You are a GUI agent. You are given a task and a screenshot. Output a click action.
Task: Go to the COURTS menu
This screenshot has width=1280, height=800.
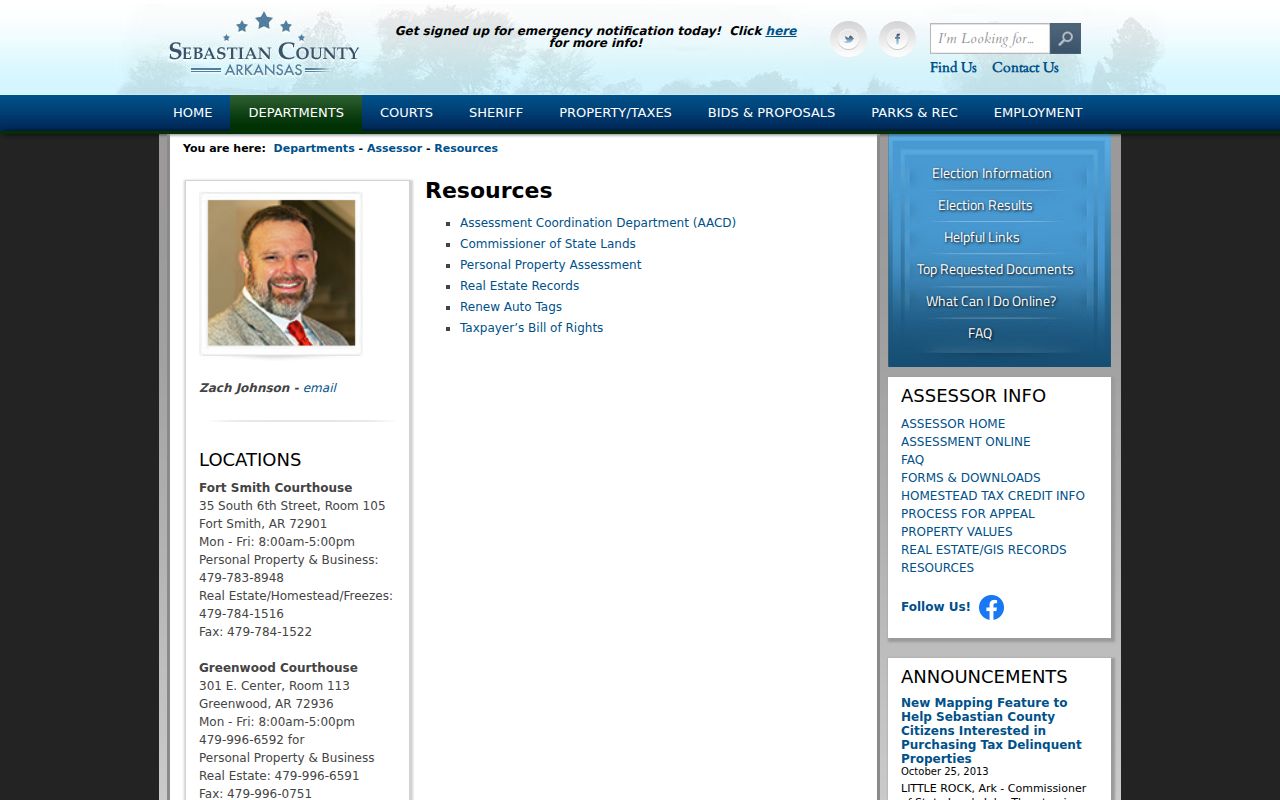pos(406,113)
